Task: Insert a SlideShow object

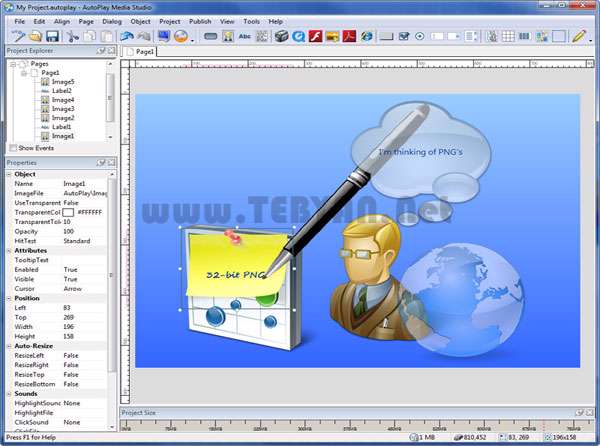Action: pos(333,36)
